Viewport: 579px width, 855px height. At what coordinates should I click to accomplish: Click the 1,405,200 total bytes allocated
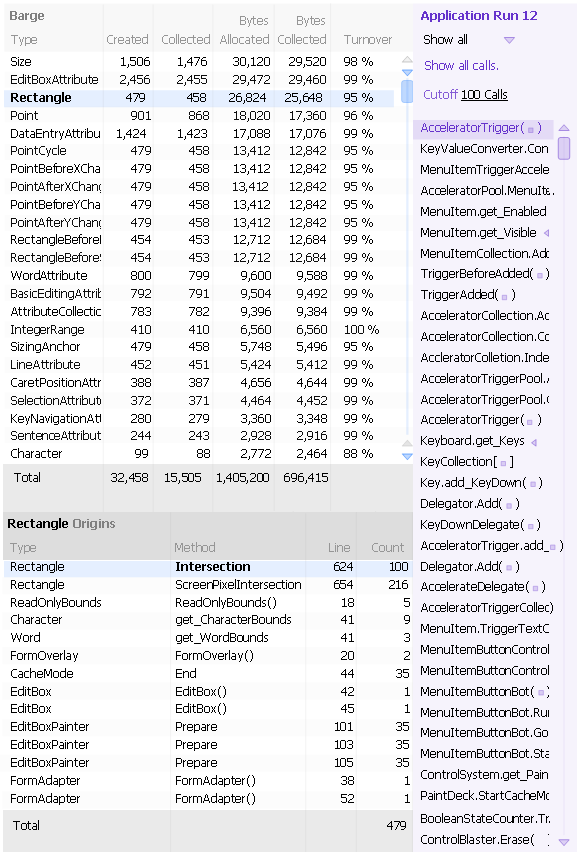[x=243, y=478]
